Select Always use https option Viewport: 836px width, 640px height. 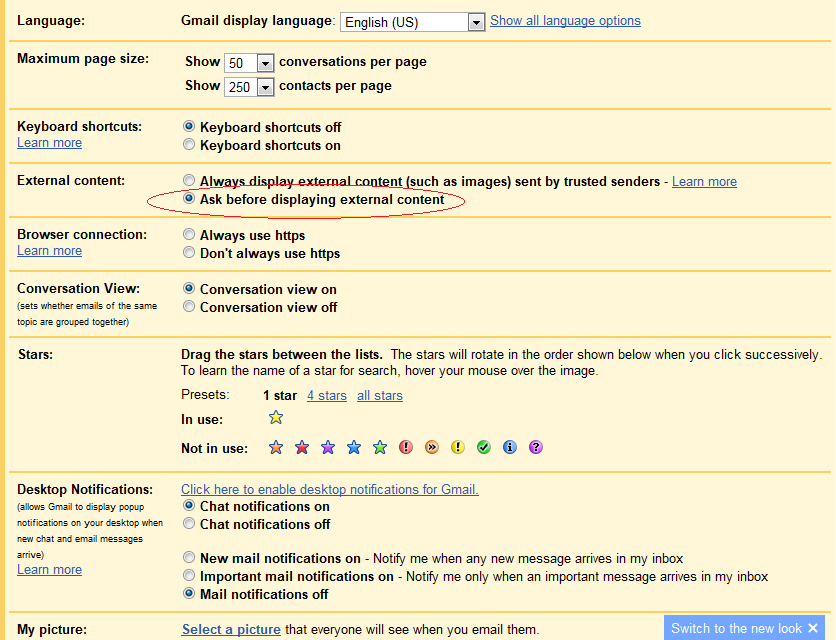click(x=189, y=235)
